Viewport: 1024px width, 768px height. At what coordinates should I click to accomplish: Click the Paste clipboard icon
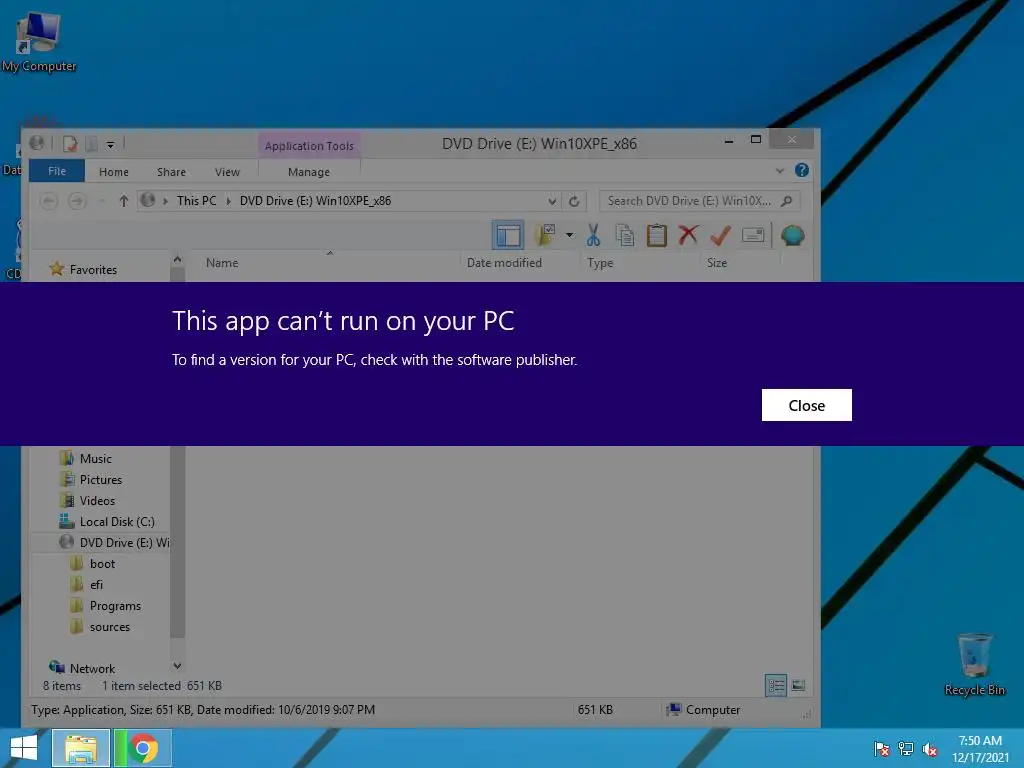[x=656, y=235]
